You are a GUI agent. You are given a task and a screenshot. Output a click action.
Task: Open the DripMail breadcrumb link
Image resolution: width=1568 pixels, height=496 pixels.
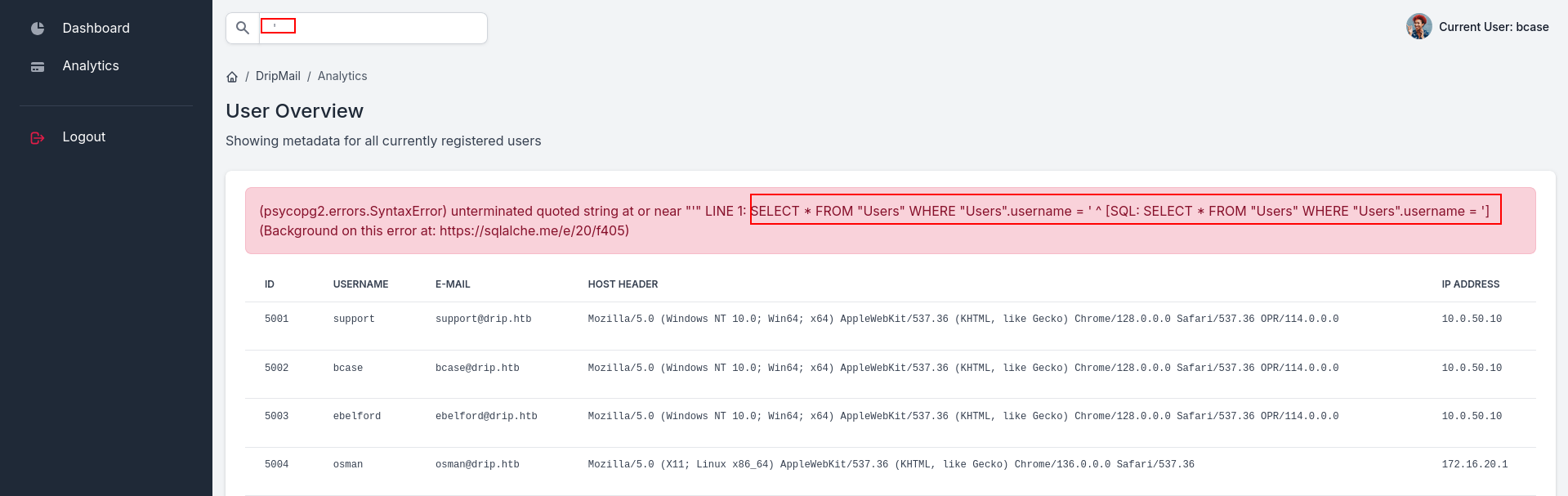pyautogui.click(x=278, y=76)
